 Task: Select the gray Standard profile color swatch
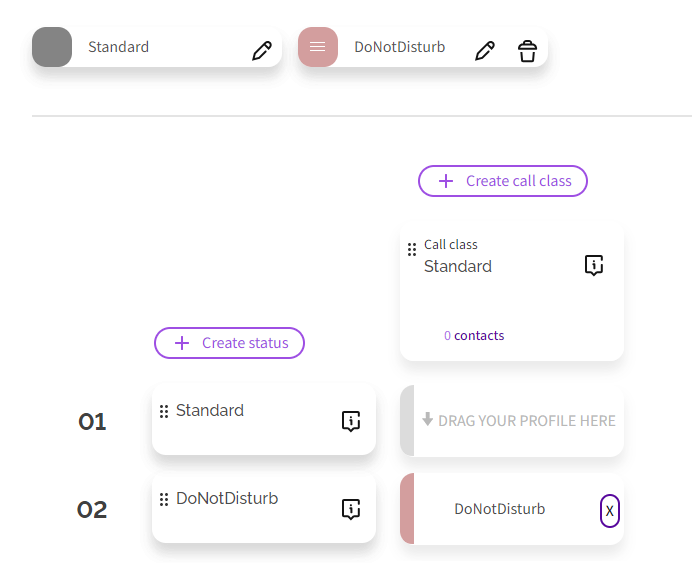(52, 47)
